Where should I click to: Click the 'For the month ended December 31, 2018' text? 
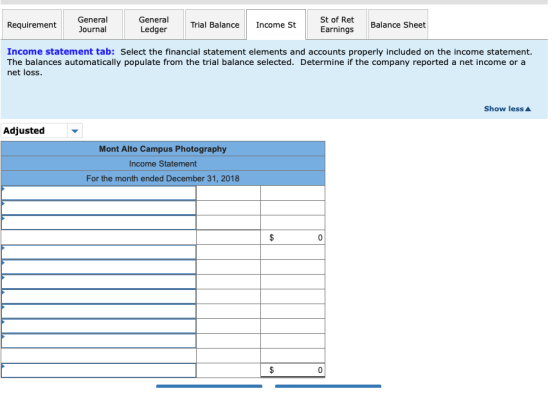163,179
